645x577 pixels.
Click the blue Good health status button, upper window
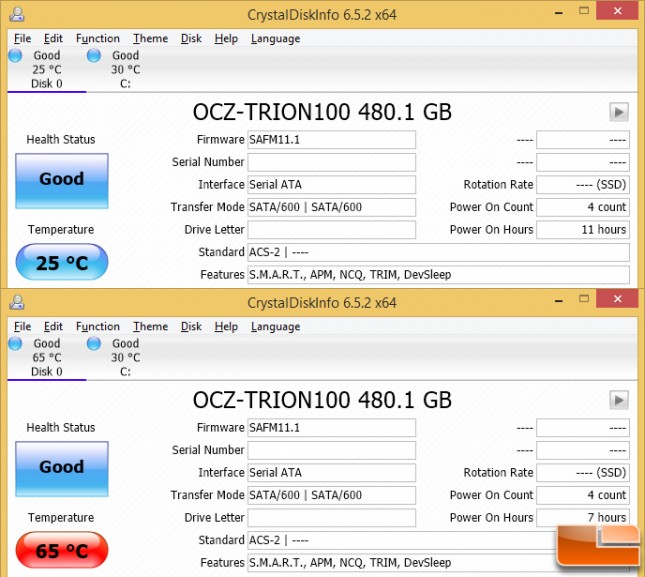(62, 181)
